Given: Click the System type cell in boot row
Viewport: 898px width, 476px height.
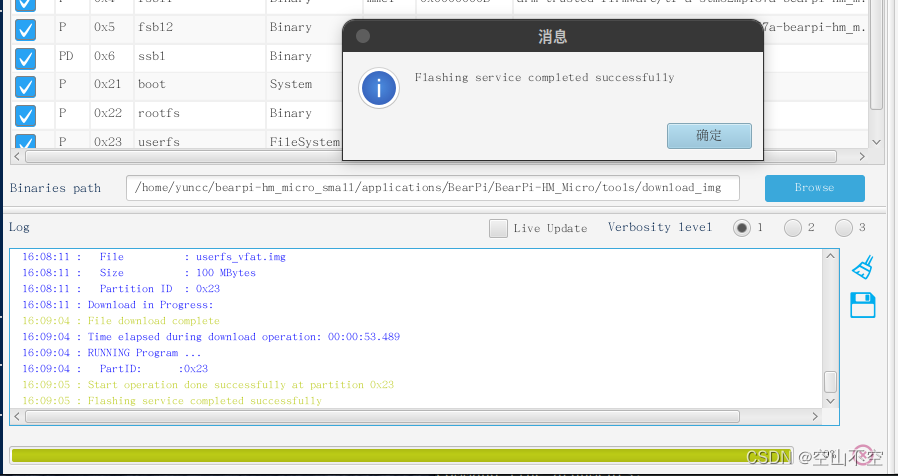Looking at the screenshot, I should (304, 84).
